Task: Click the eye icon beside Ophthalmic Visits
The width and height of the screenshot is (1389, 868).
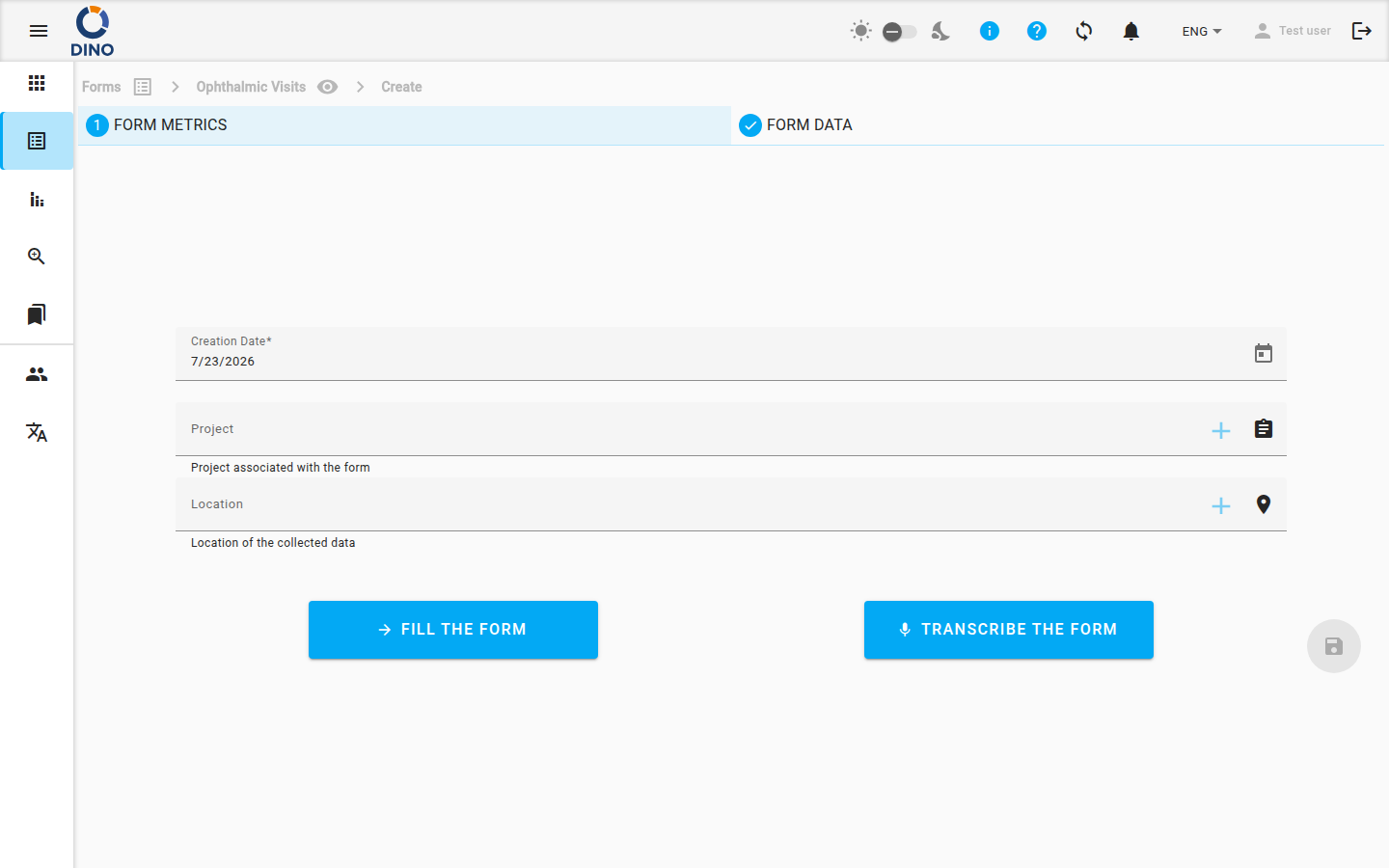Action: tap(328, 87)
